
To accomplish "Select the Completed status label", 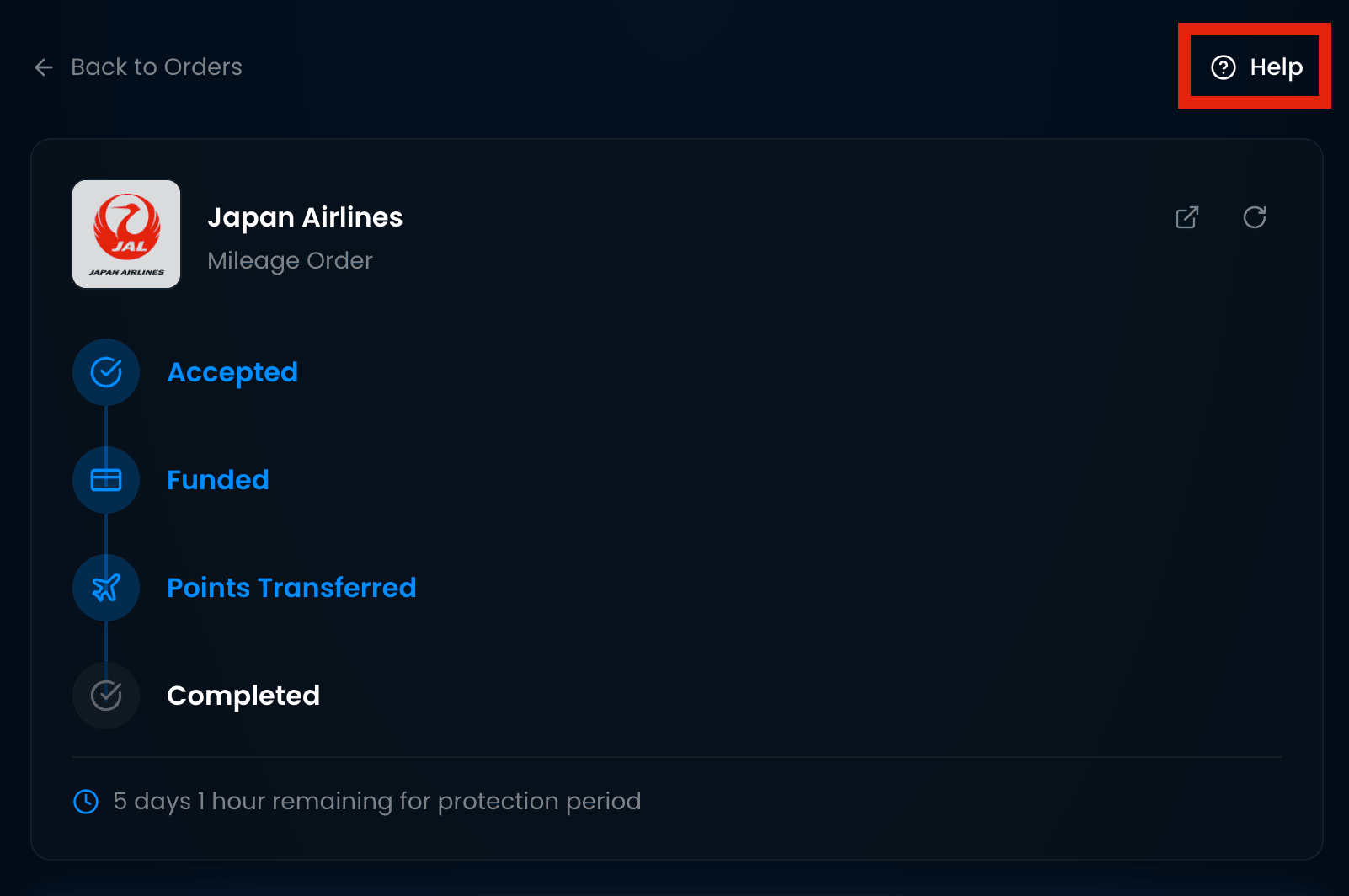I will pyautogui.click(x=243, y=696).
